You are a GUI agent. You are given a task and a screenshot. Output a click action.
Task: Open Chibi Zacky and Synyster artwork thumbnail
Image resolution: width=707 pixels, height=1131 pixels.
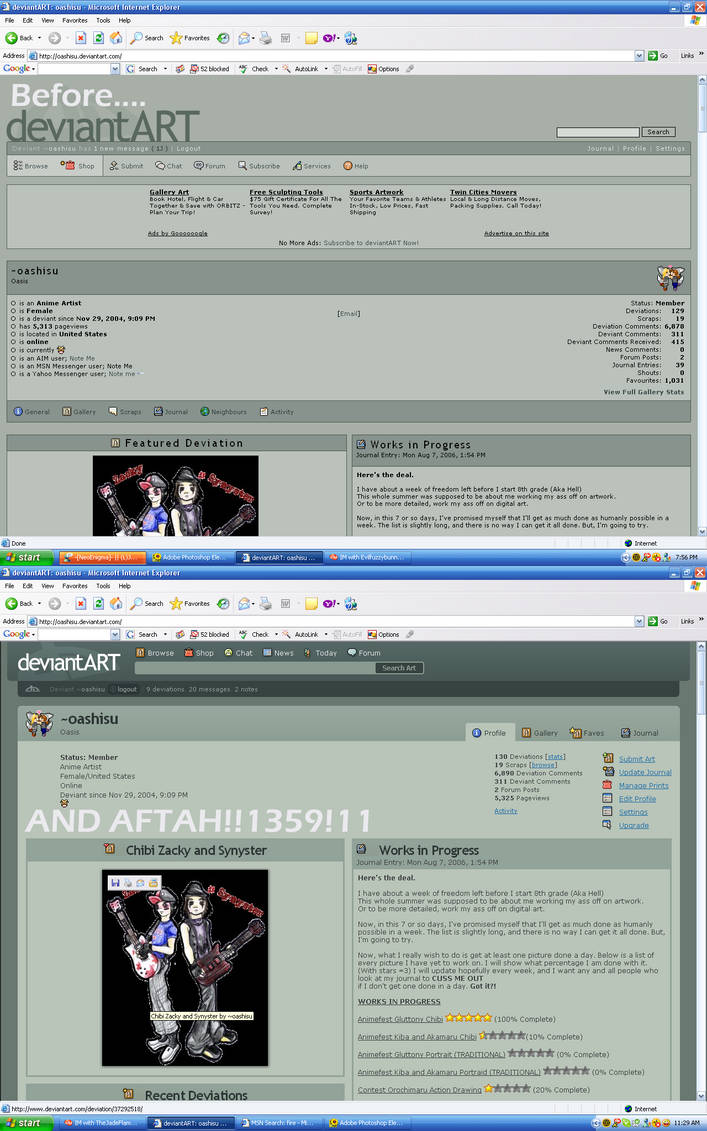(x=185, y=967)
